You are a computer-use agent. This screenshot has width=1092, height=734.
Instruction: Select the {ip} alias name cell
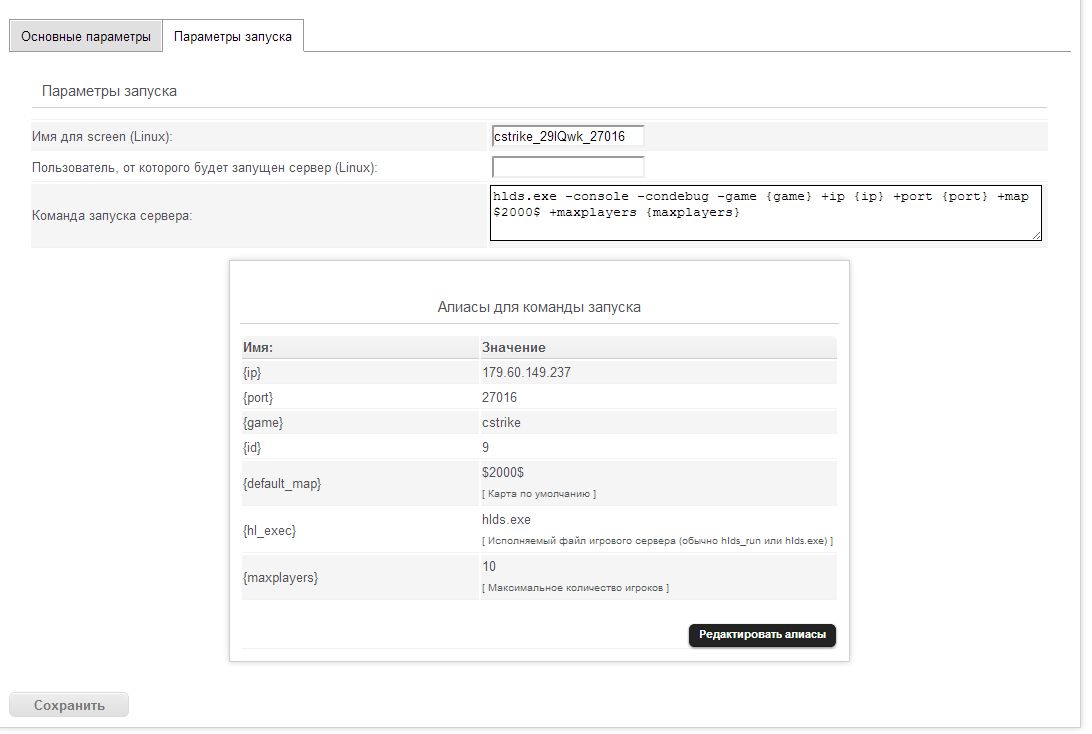[x=252, y=372]
